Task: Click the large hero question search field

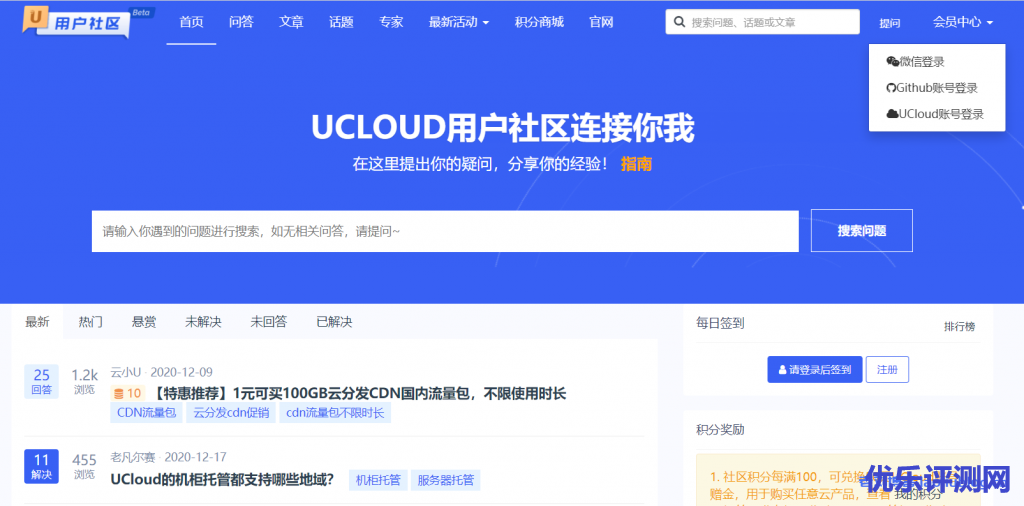Action: coord(445,231)
